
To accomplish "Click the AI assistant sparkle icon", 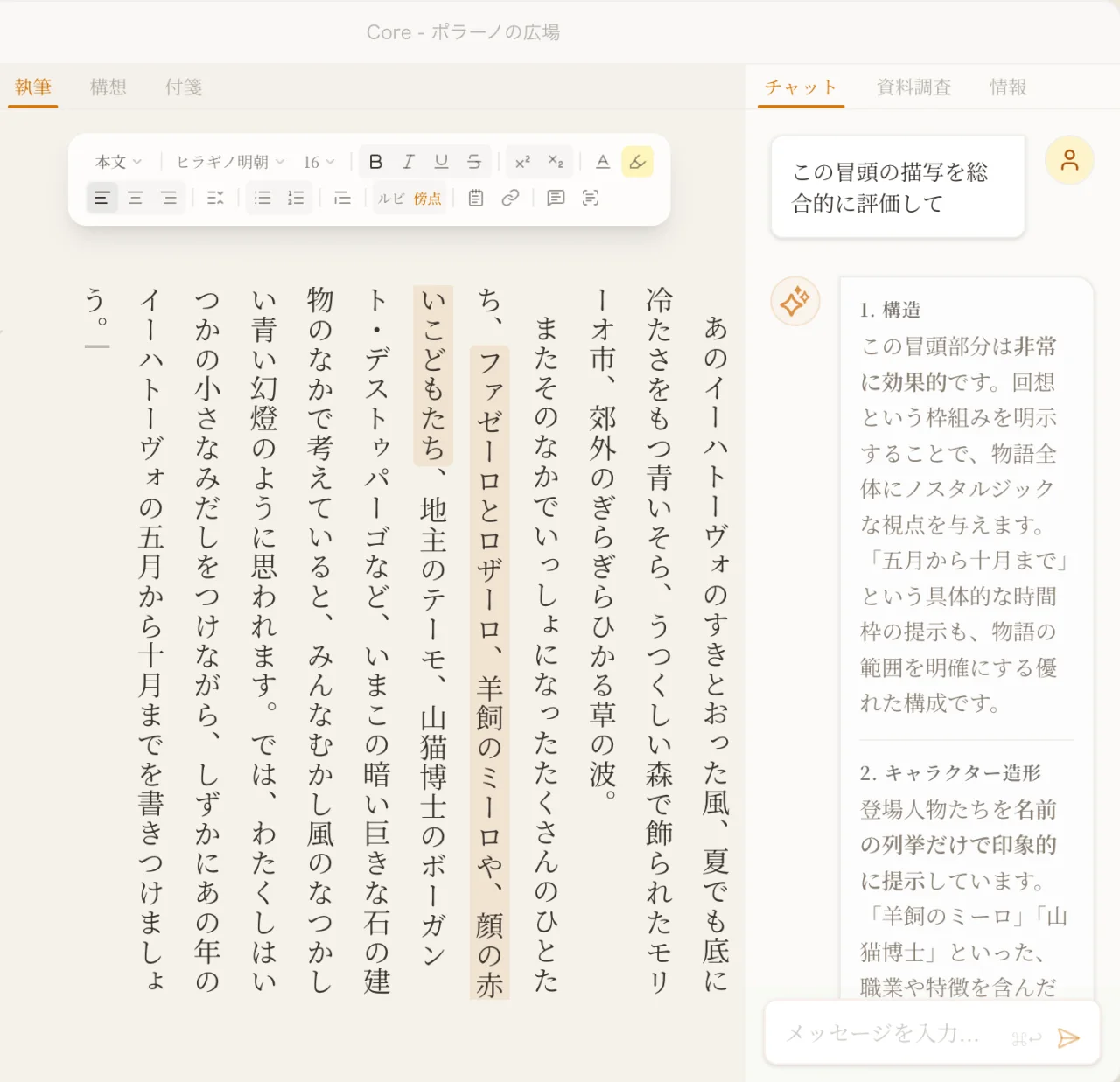I will click(795, 302).
